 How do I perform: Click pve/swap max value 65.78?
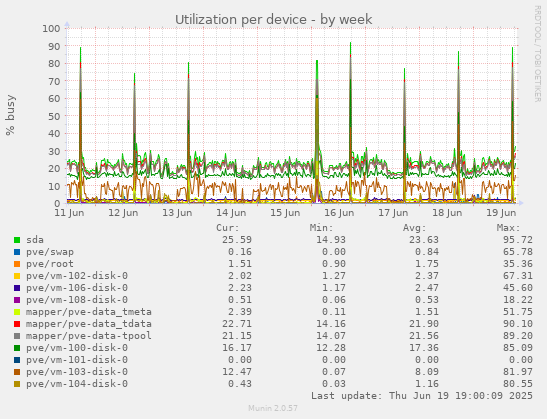(518, 252)
